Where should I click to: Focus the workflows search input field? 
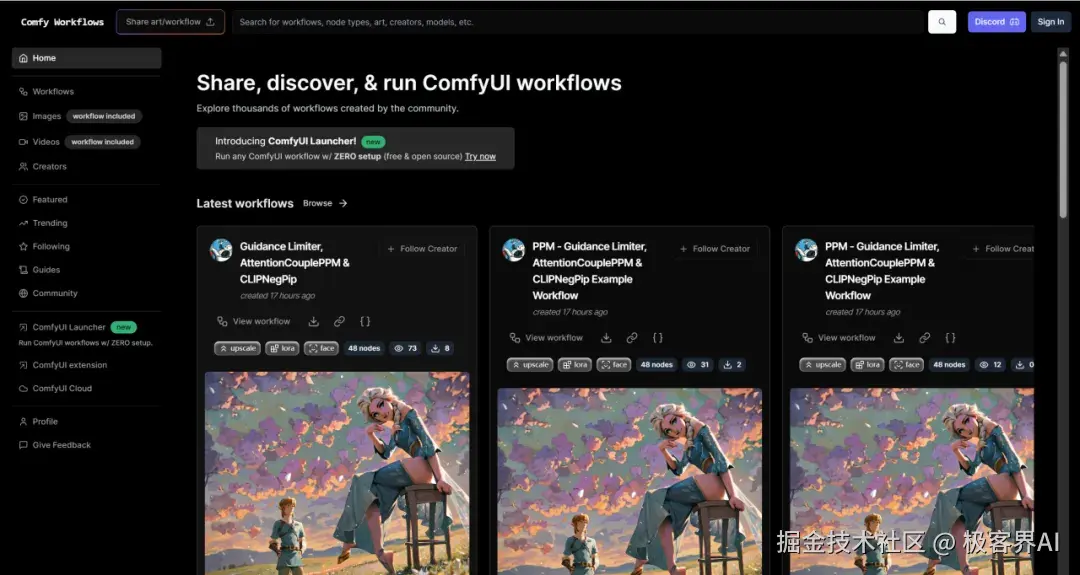(x=577, y=22)
